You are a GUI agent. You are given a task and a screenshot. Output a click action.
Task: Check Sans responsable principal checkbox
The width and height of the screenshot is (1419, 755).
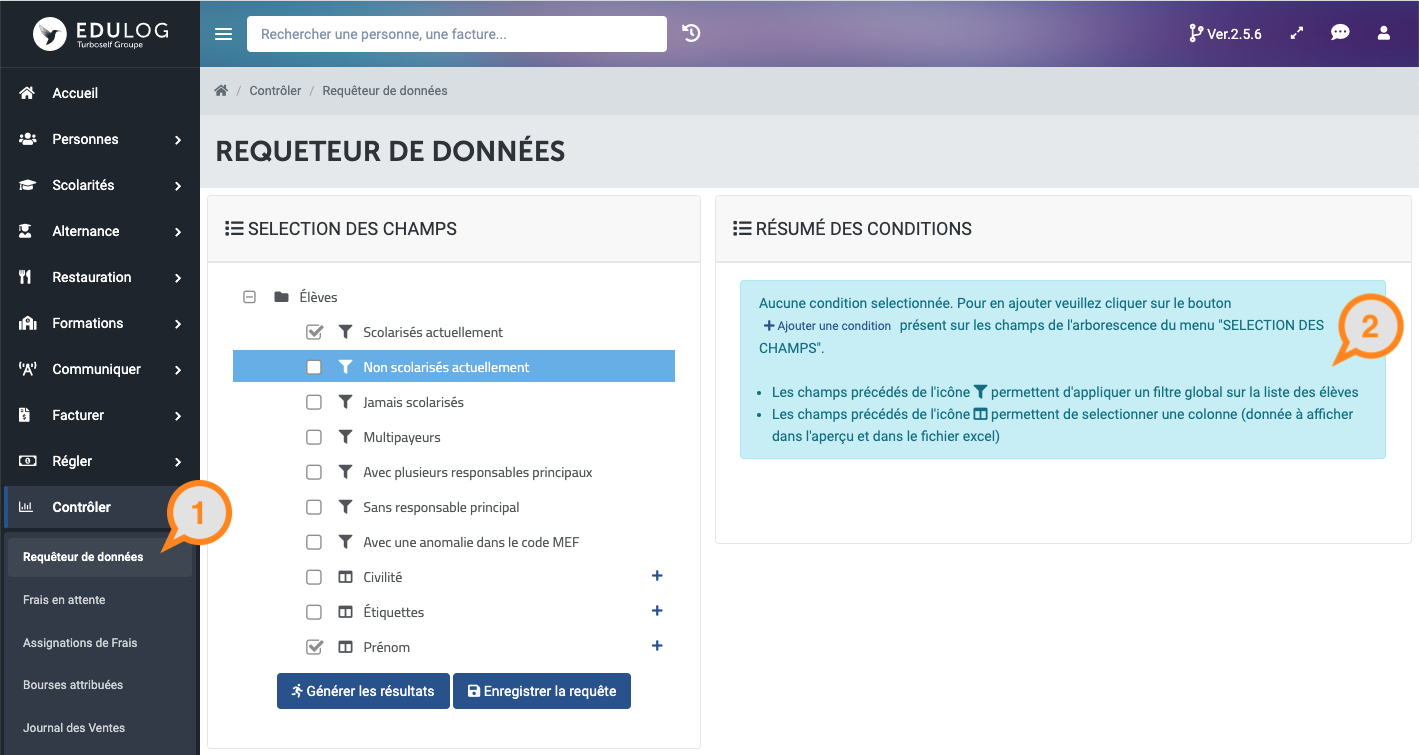pos(314,507)
